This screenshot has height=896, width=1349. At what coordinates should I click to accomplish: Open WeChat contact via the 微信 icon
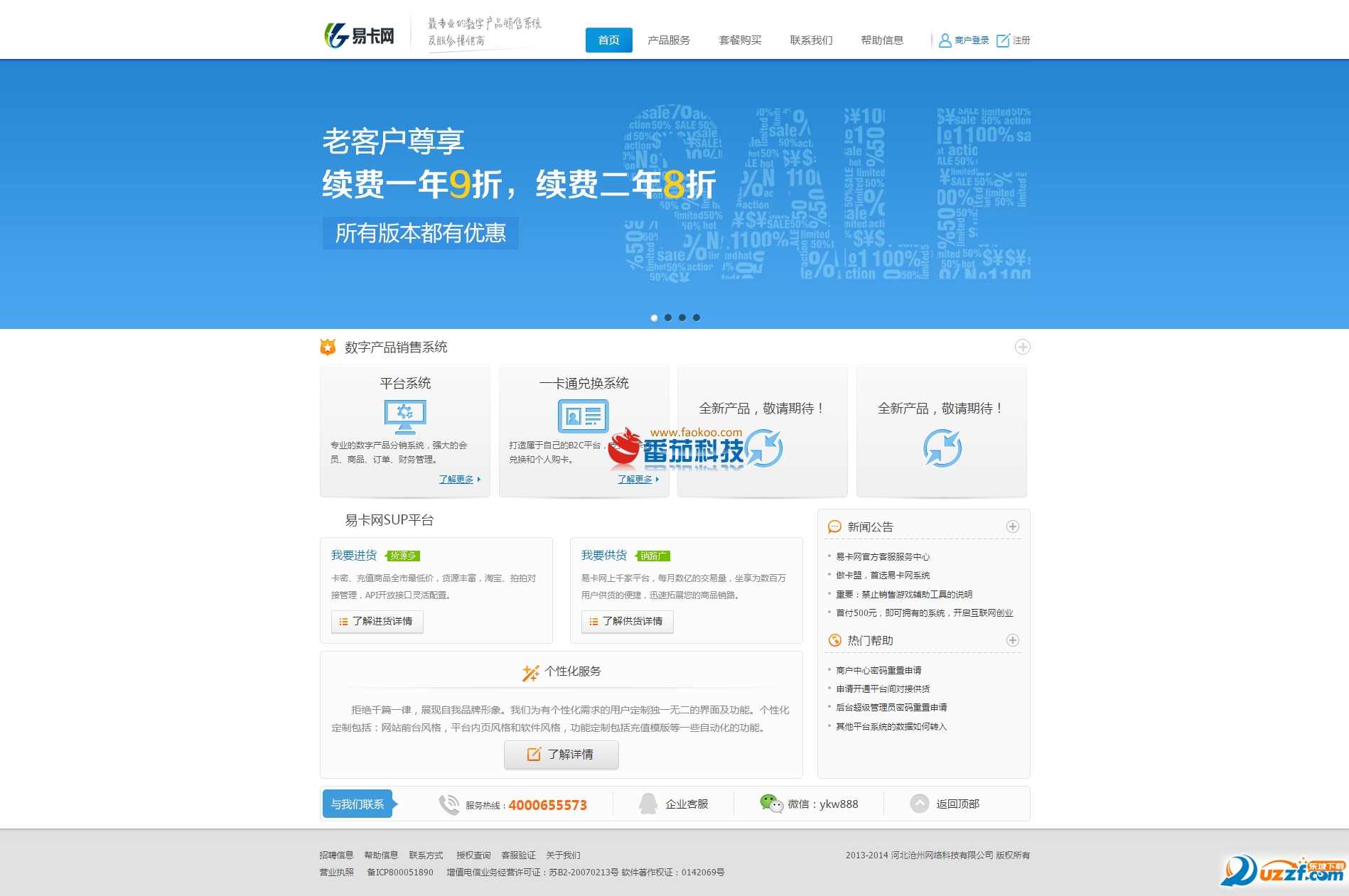coord(770,804)
